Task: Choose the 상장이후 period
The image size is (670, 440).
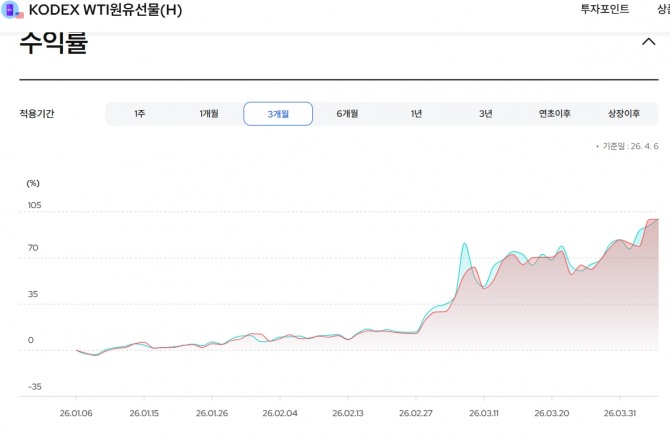Action: coord(623,114)
